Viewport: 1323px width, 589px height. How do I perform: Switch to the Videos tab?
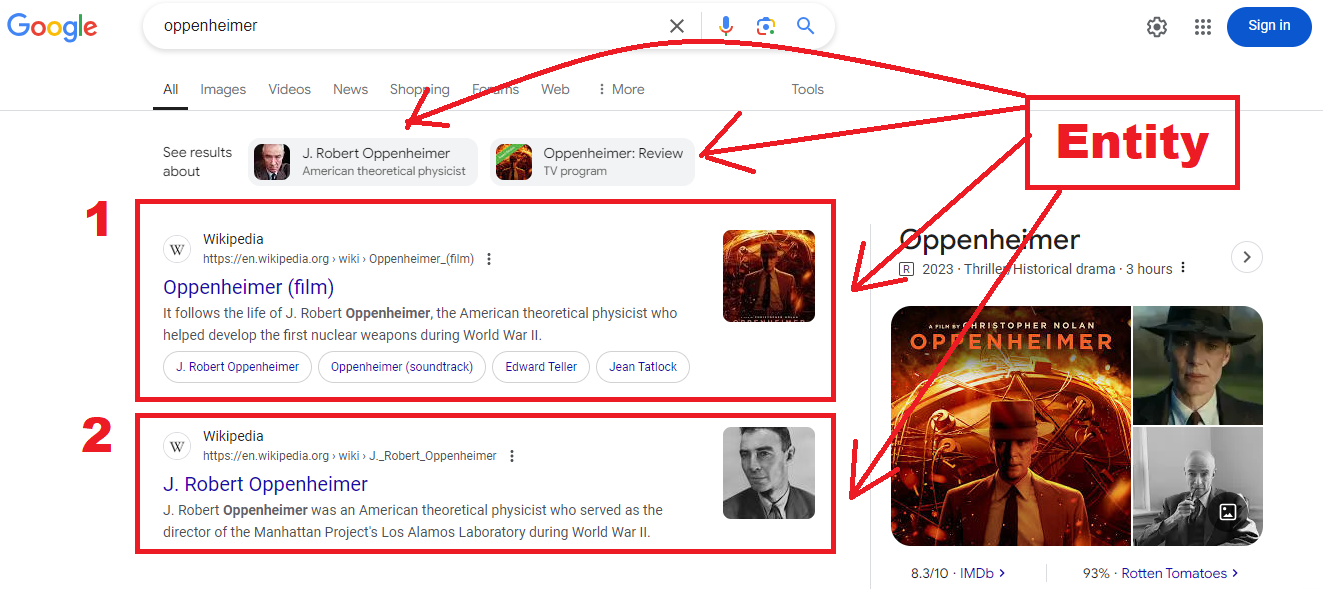pos(290,89)
